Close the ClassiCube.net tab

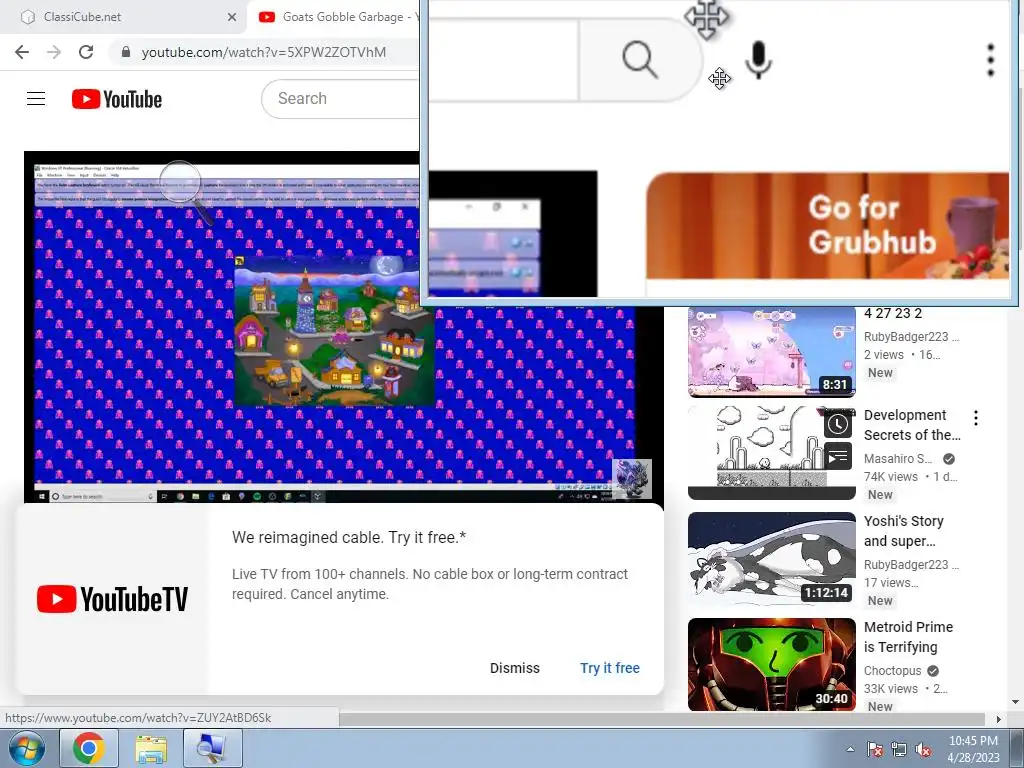coord(232,17)
